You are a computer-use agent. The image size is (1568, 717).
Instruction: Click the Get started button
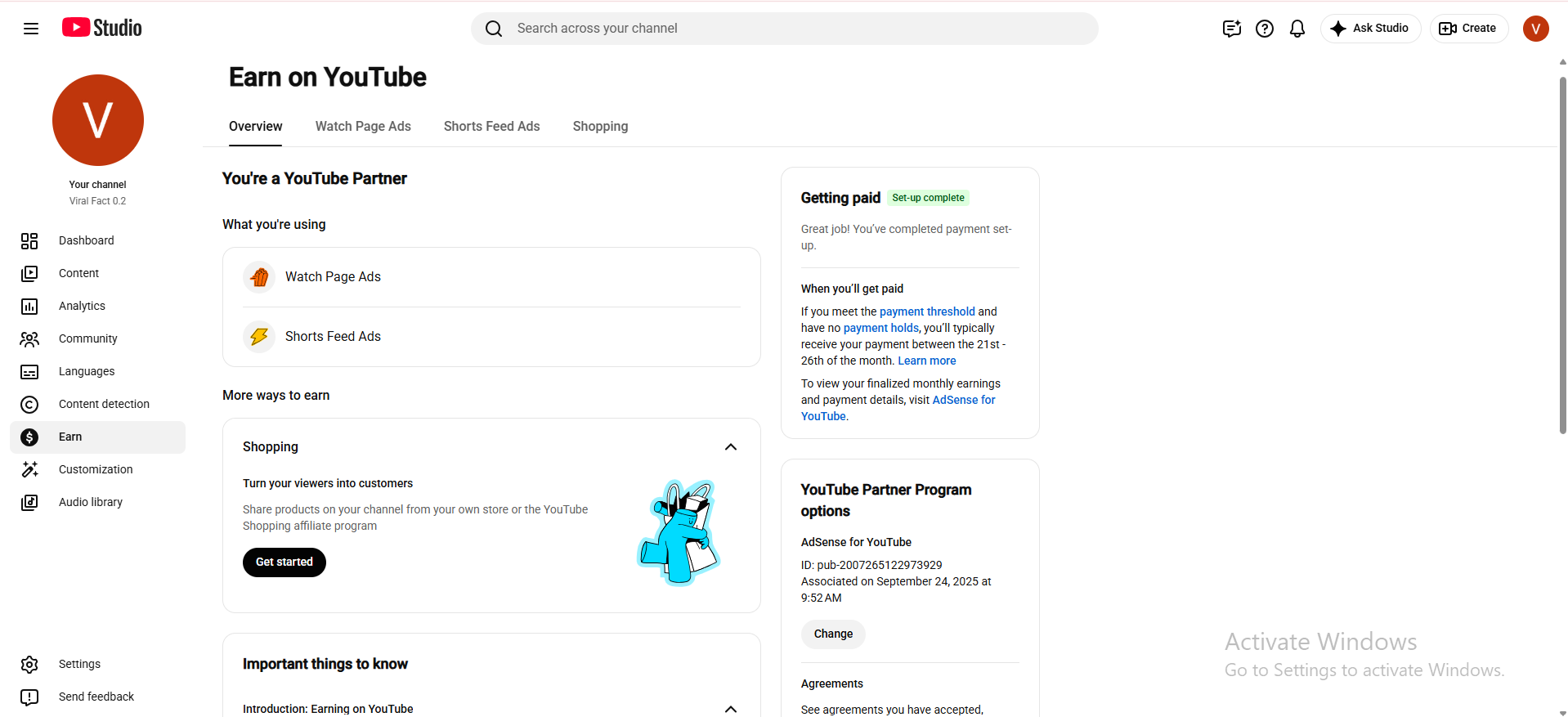coord(284,562)
